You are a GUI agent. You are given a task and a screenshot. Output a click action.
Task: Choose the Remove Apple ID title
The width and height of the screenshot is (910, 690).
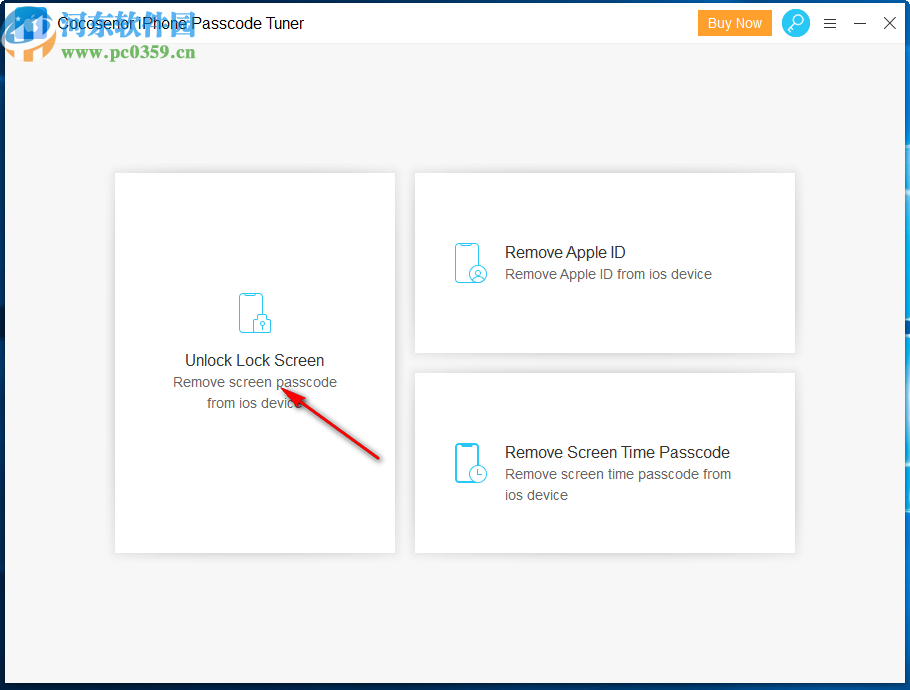pos(565,252)
